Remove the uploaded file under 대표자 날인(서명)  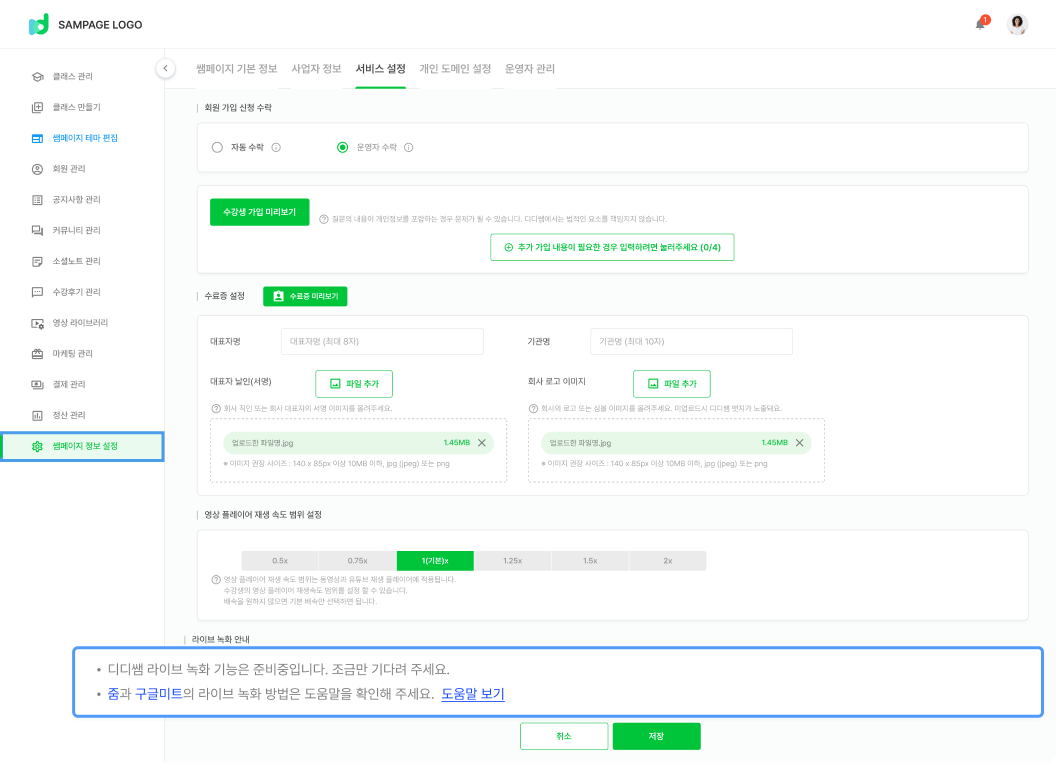click(x=481, y=443)
